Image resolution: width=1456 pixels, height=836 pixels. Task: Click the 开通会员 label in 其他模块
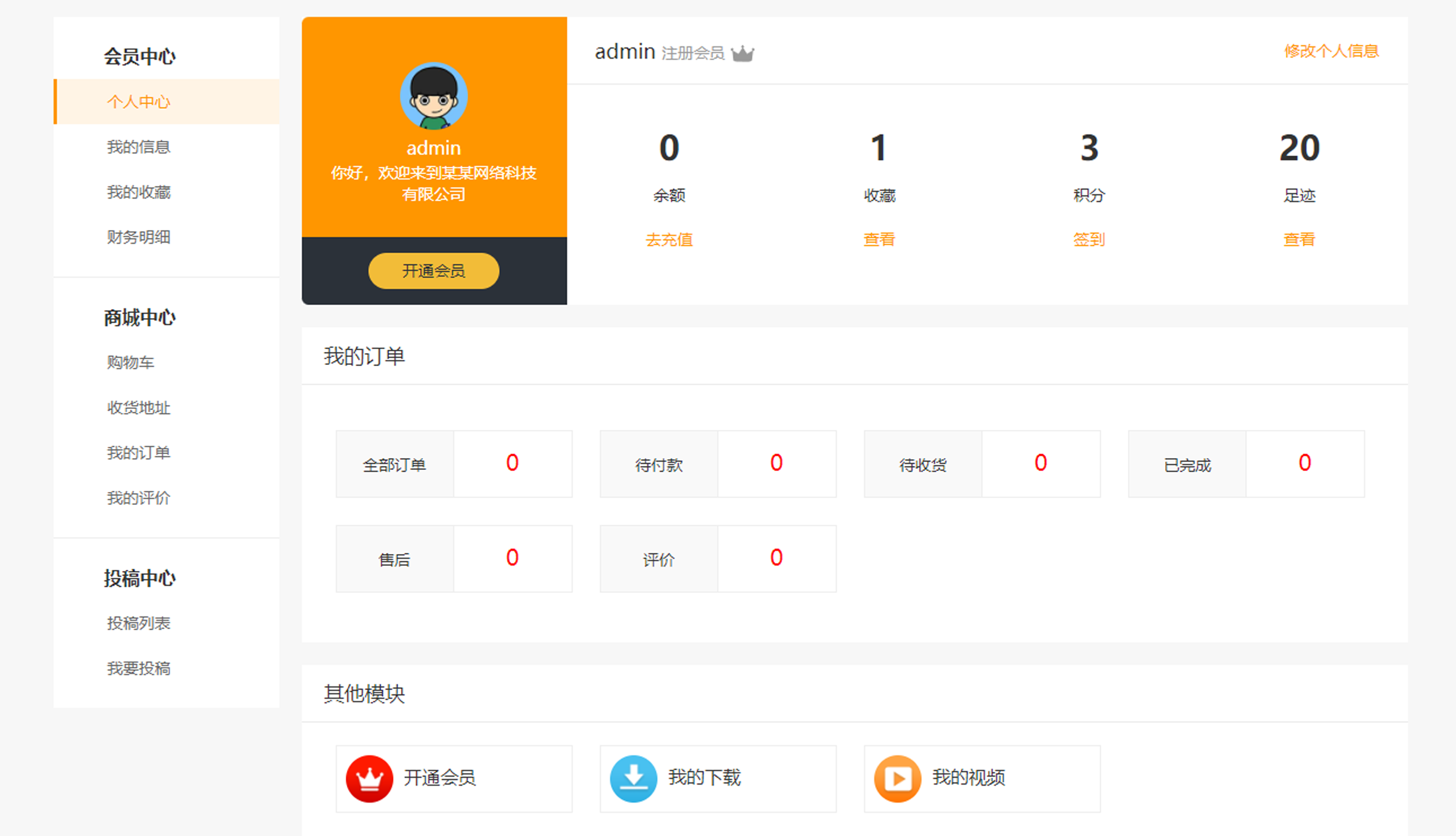[x=440, y=777]
